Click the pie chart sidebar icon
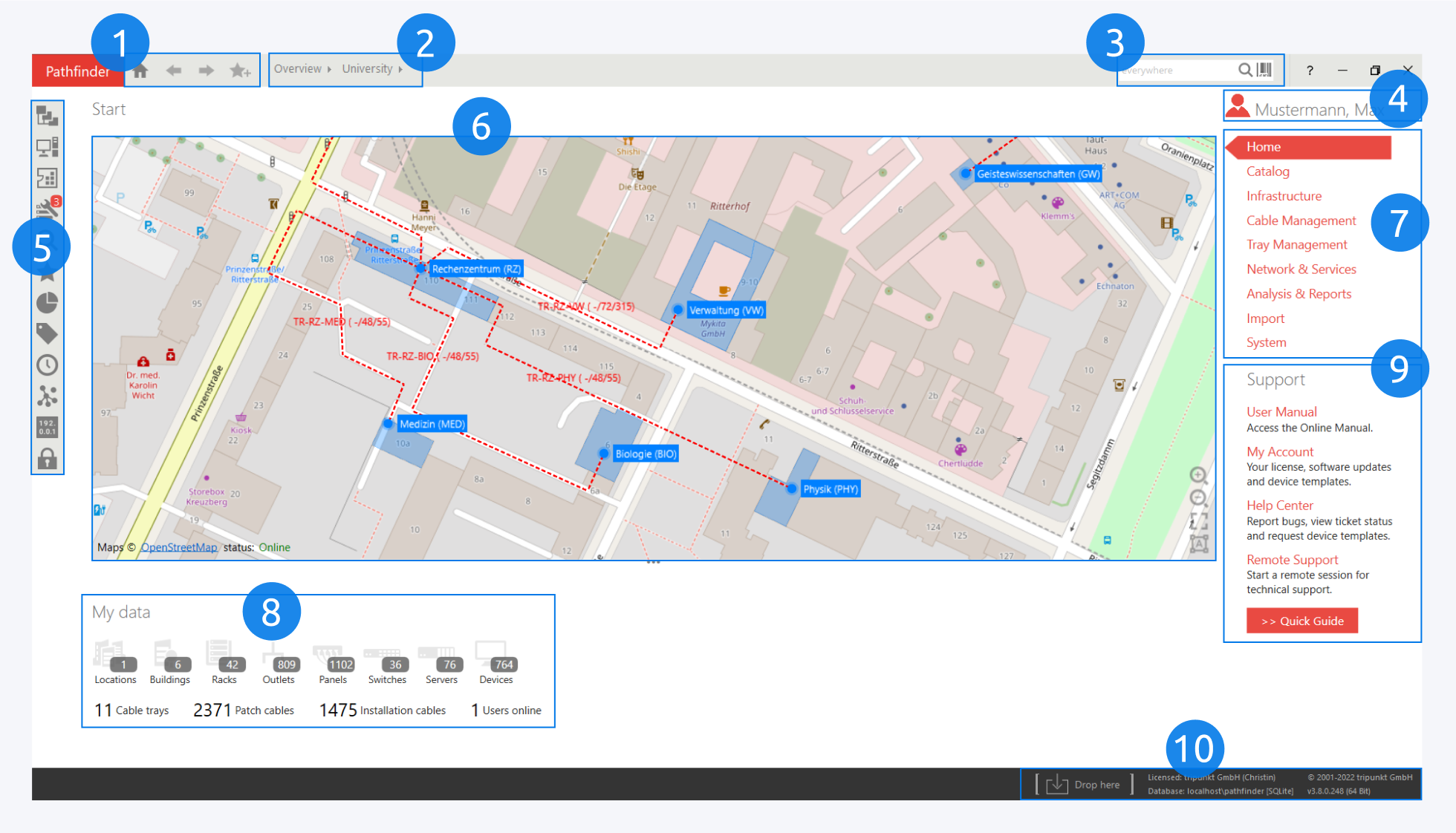1456x833 pixels. (47, 302)
